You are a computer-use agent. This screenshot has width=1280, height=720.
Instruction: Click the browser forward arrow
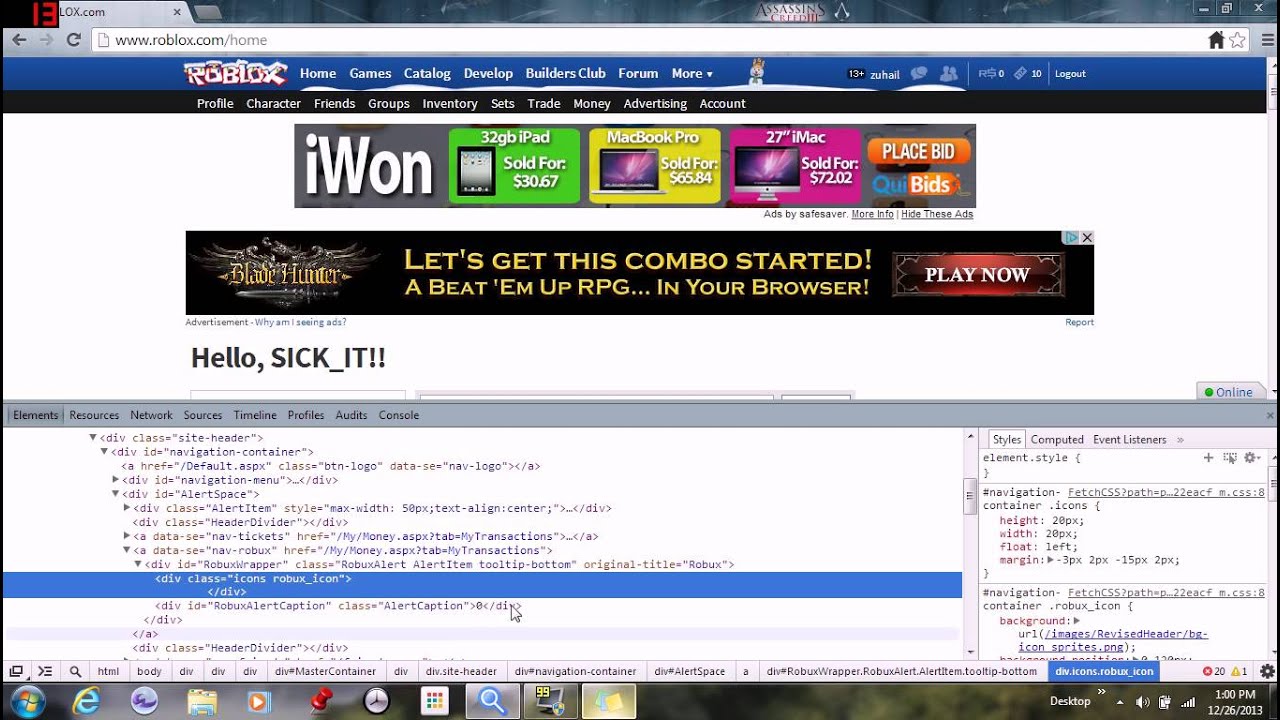46,40
